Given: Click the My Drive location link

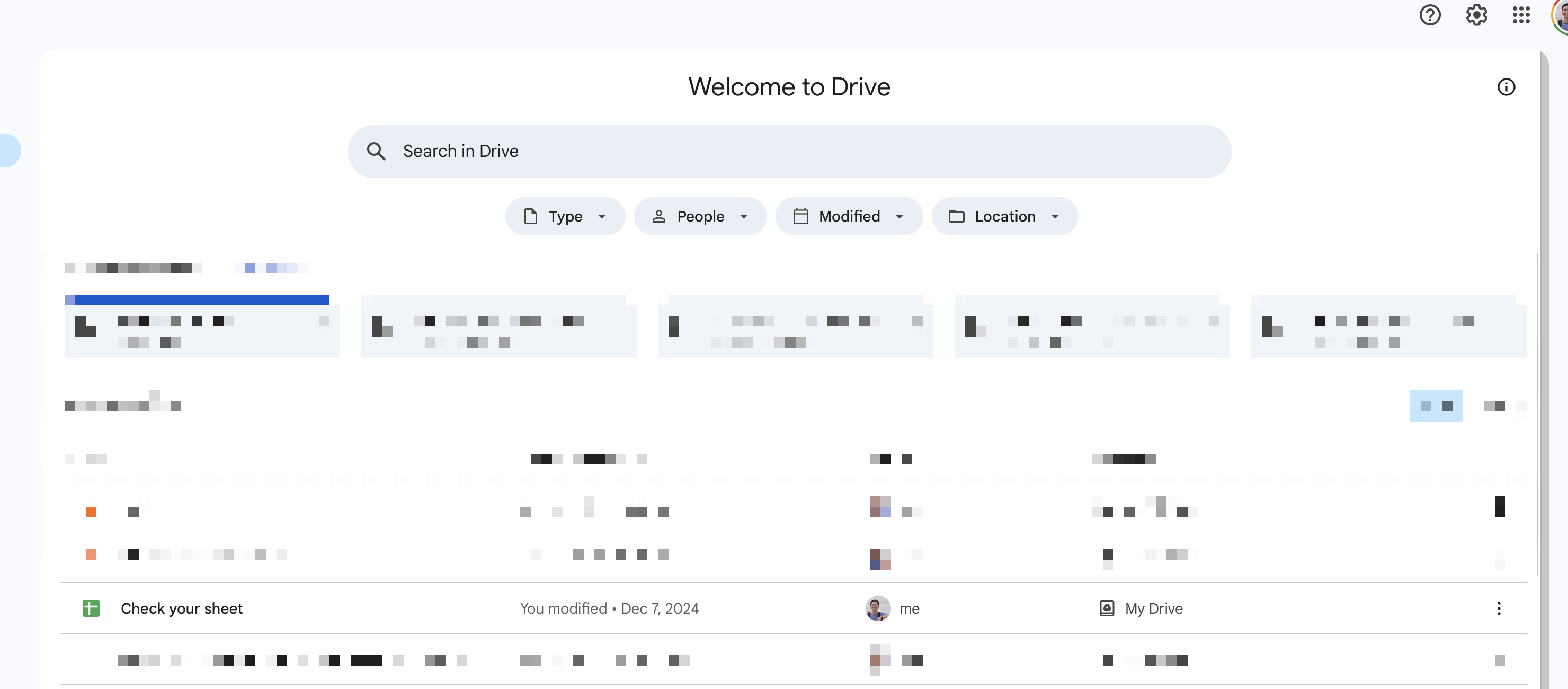Looking at the screenshot, I should tap(1153, 608).
